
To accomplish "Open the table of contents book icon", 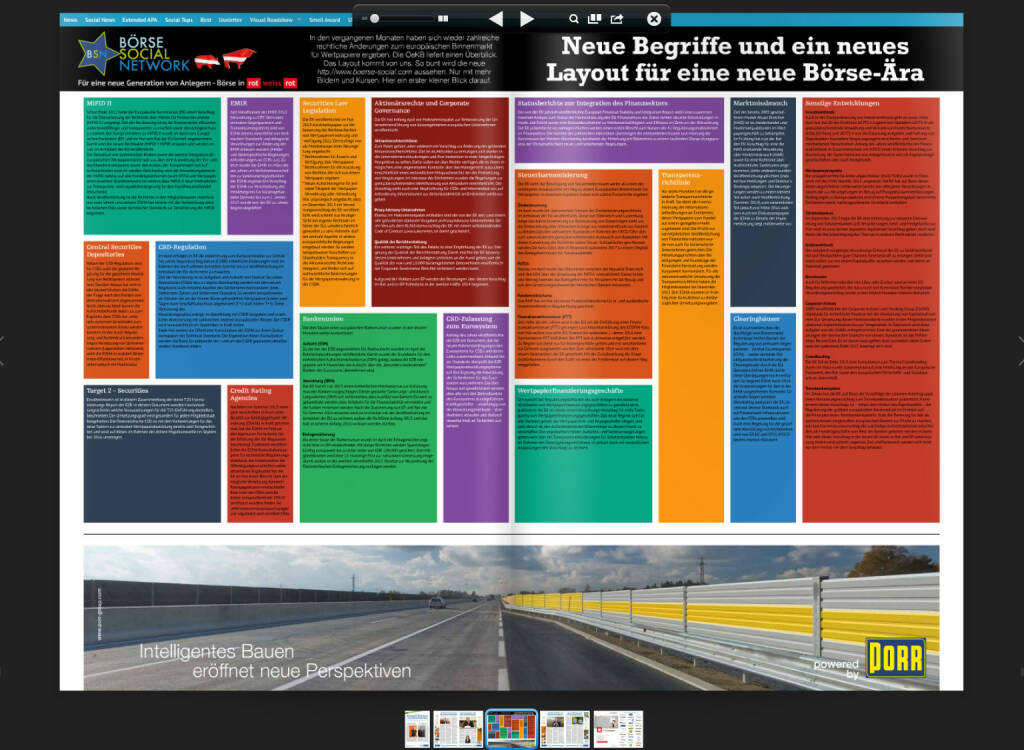I will click(x=595, y=19).
